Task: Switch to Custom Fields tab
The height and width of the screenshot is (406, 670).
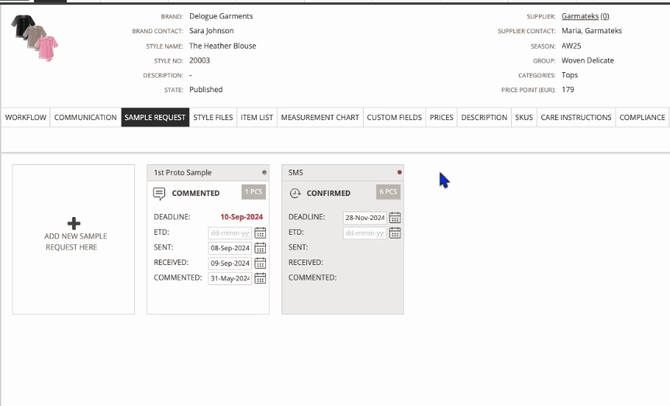Action: pyautogui.click(x=394, y=118)
